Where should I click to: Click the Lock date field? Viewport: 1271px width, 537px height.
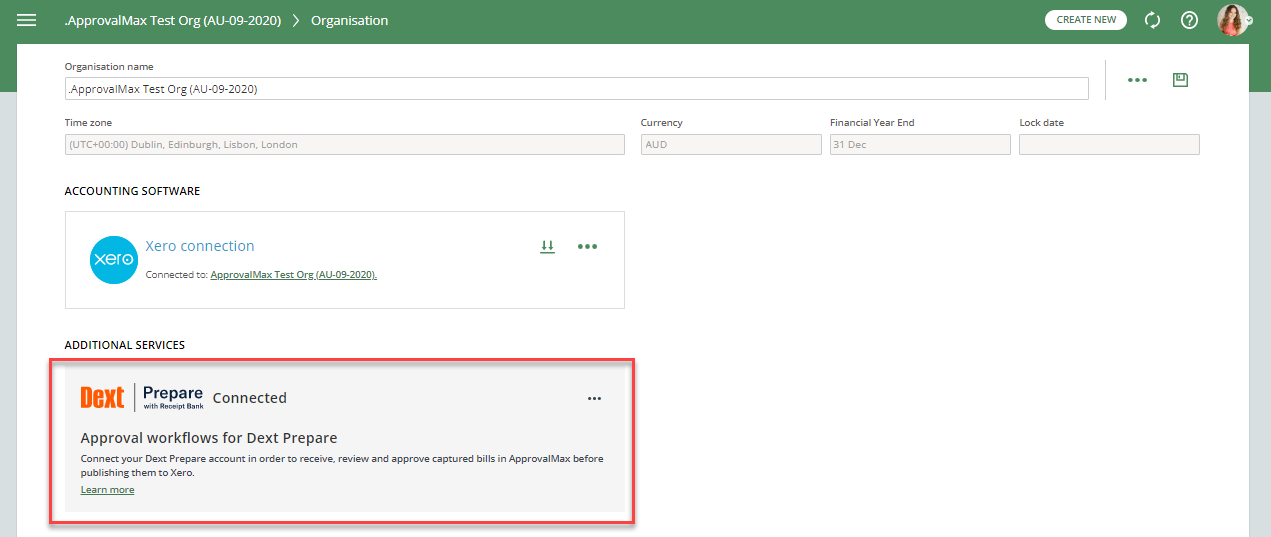point(1109,144)
